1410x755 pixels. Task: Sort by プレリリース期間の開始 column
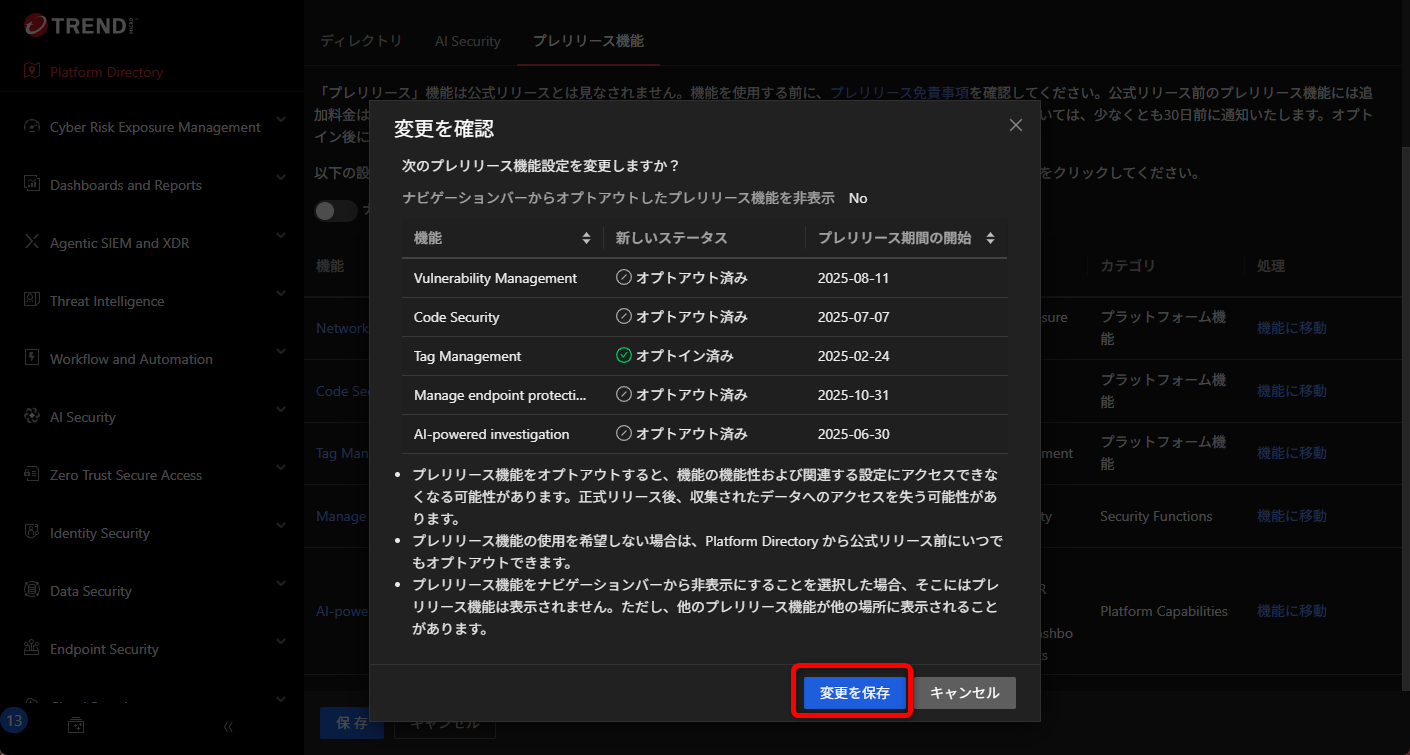[988, 238]
